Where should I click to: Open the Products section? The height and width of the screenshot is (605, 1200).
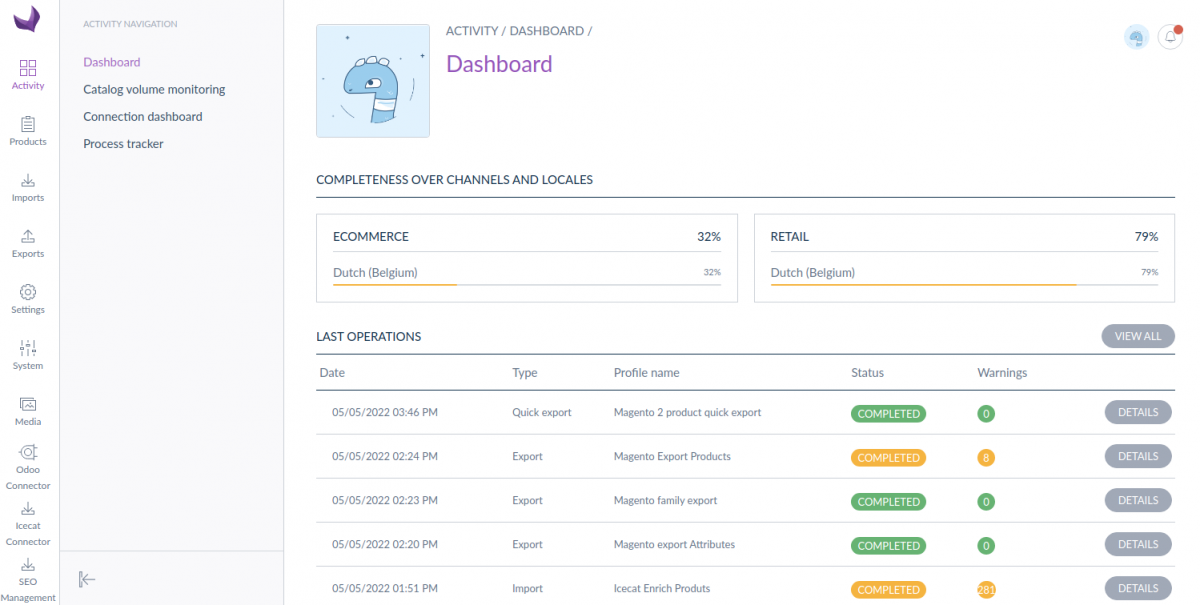tap(28, 131)
